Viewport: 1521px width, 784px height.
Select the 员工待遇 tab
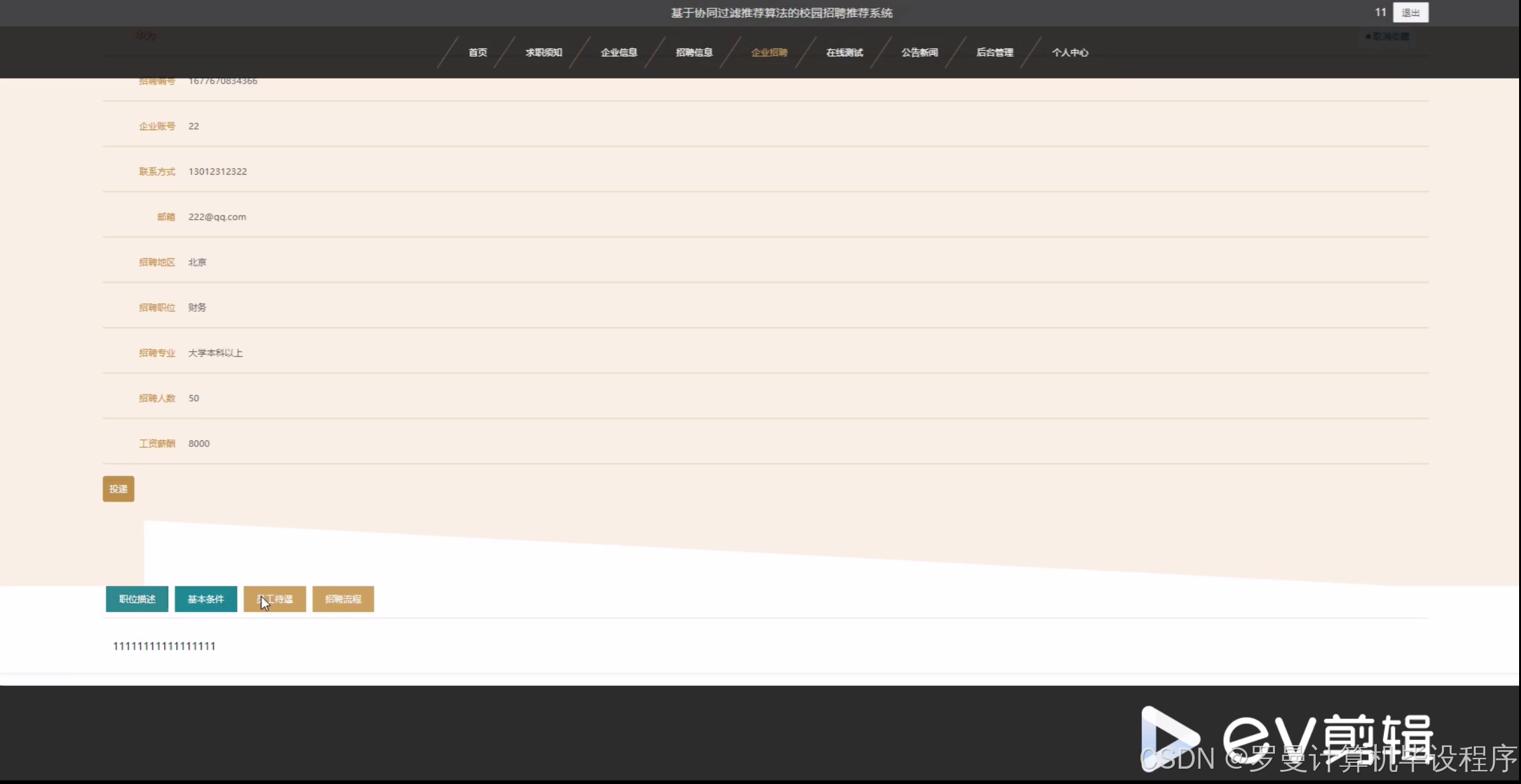pyautogui.click(x=275, y=599)
